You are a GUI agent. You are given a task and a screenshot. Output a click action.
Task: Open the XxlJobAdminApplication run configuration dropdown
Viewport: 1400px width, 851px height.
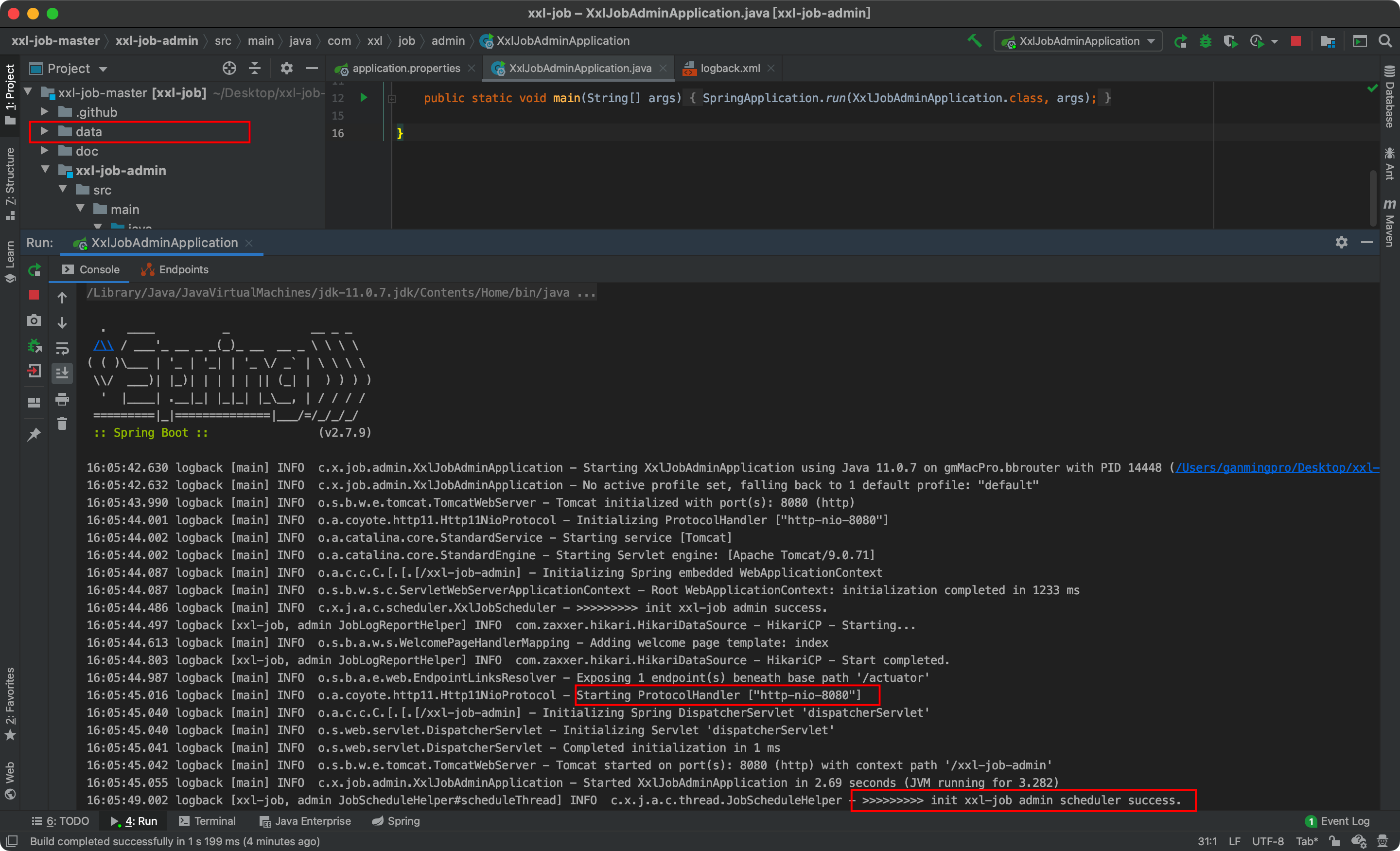1077,41
